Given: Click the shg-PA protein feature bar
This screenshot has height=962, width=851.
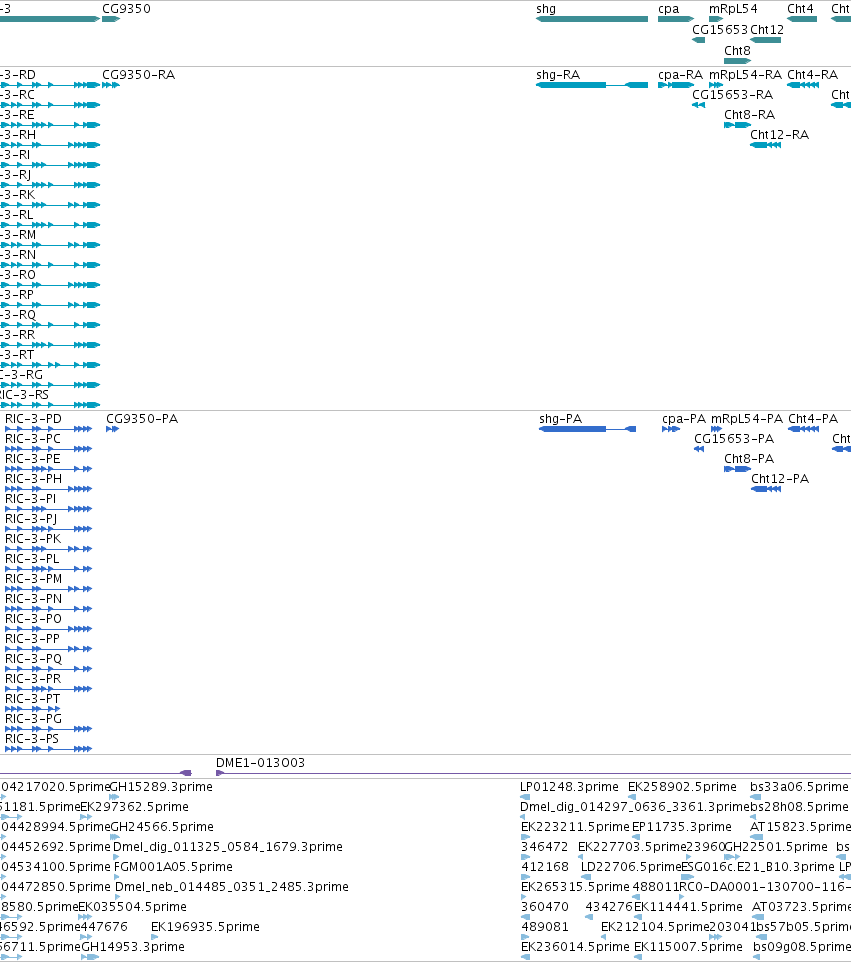Looking at the screenshot, I should (588, 429).
